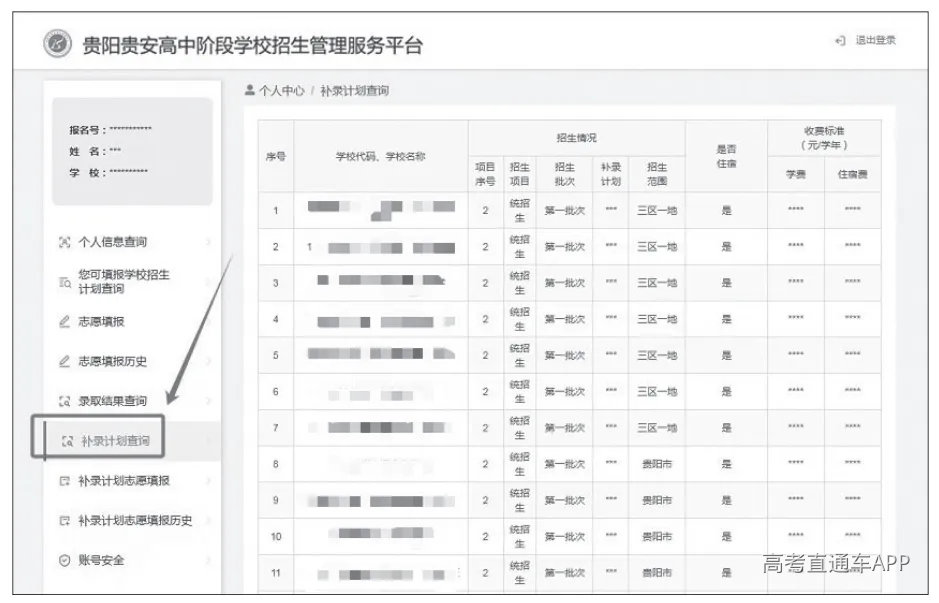Open 您可填报学校招生计划查询 menu item
Screen dimensions: 939x603
[x=124, y=281]
